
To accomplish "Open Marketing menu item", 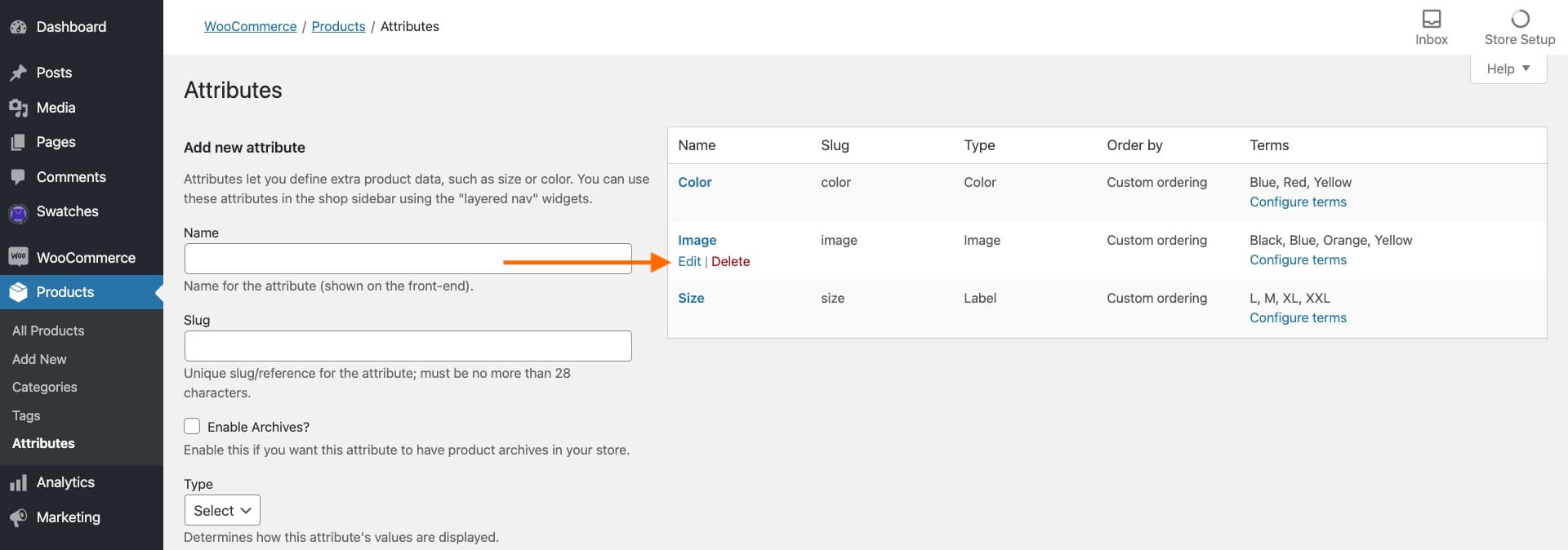I will 69,517.
